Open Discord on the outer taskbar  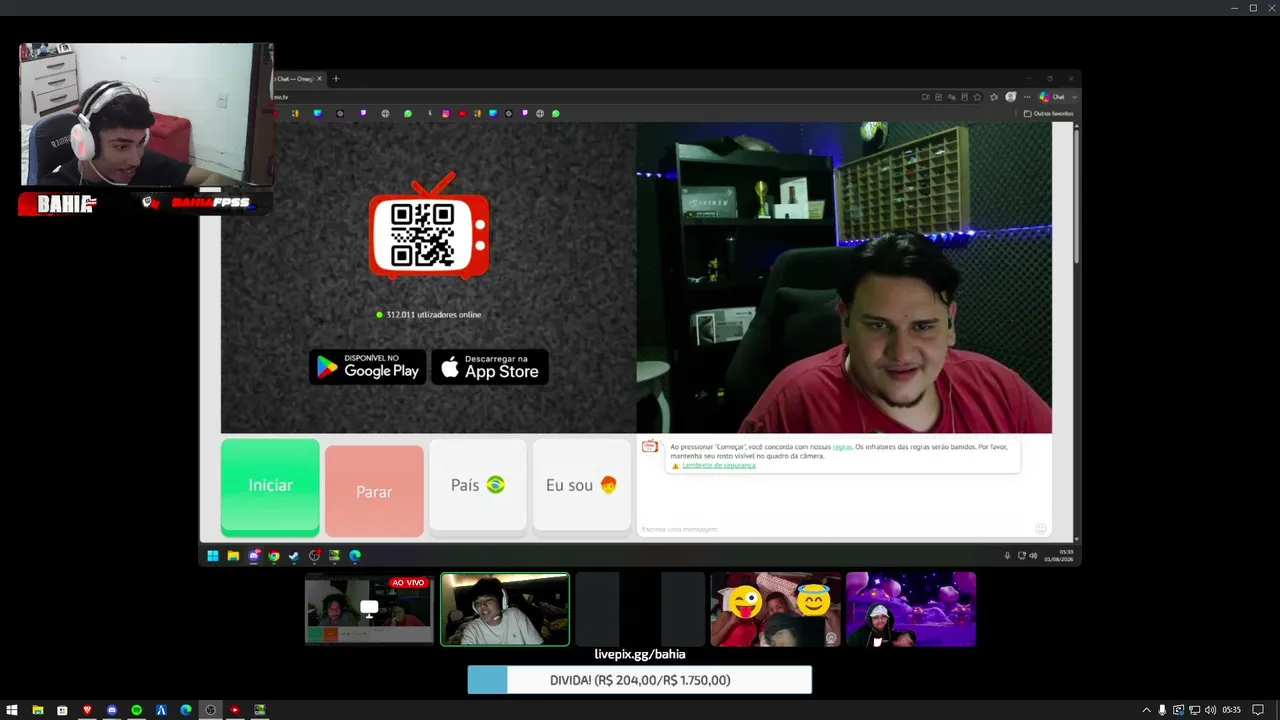112,710
